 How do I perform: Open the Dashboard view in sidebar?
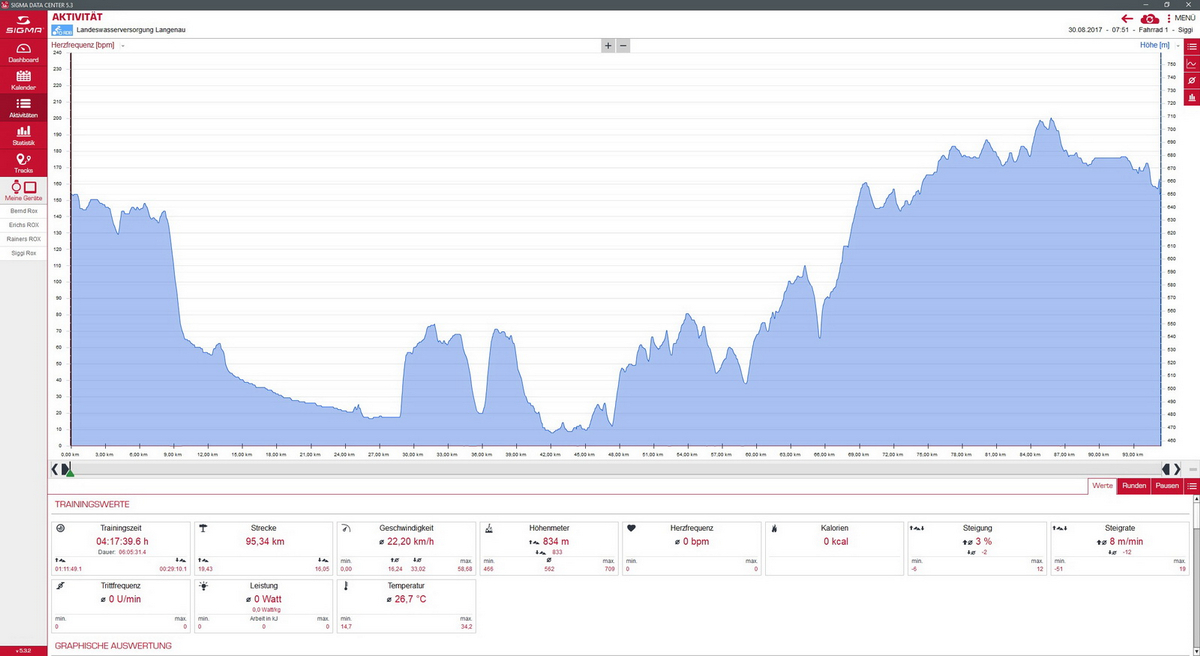point(23,52)
